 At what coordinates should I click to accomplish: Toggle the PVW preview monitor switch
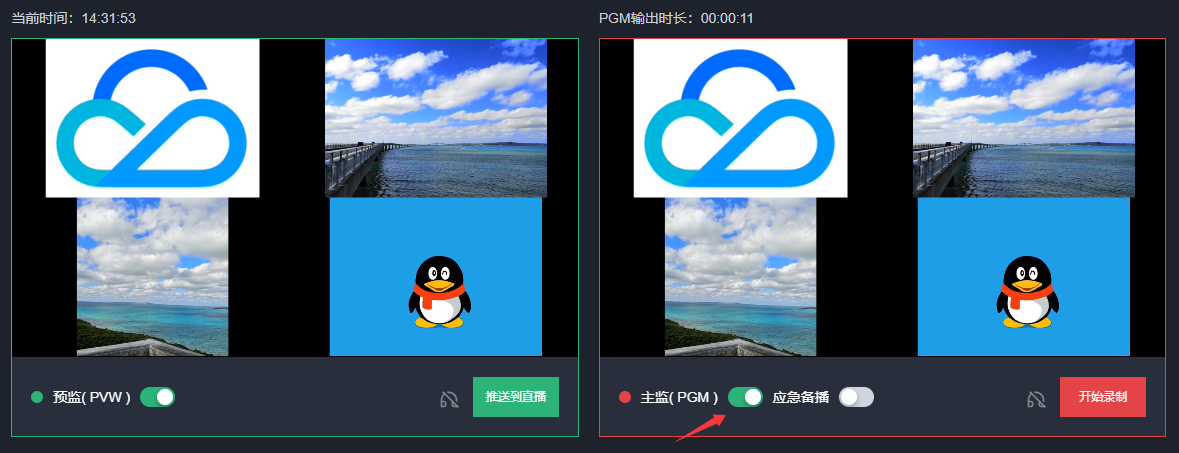[157, 397]
